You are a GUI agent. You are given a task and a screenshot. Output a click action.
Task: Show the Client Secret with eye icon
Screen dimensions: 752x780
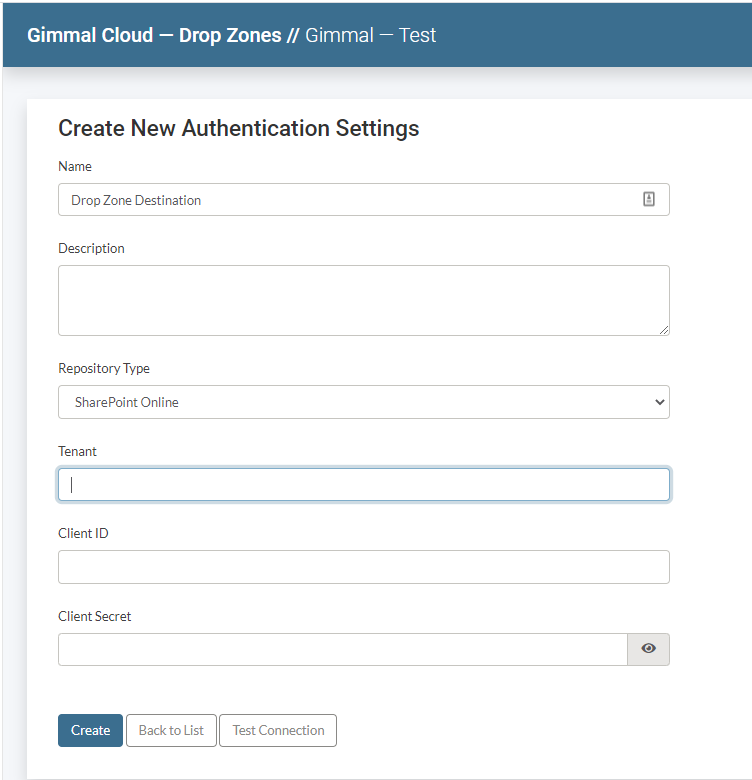pos(648,649)
